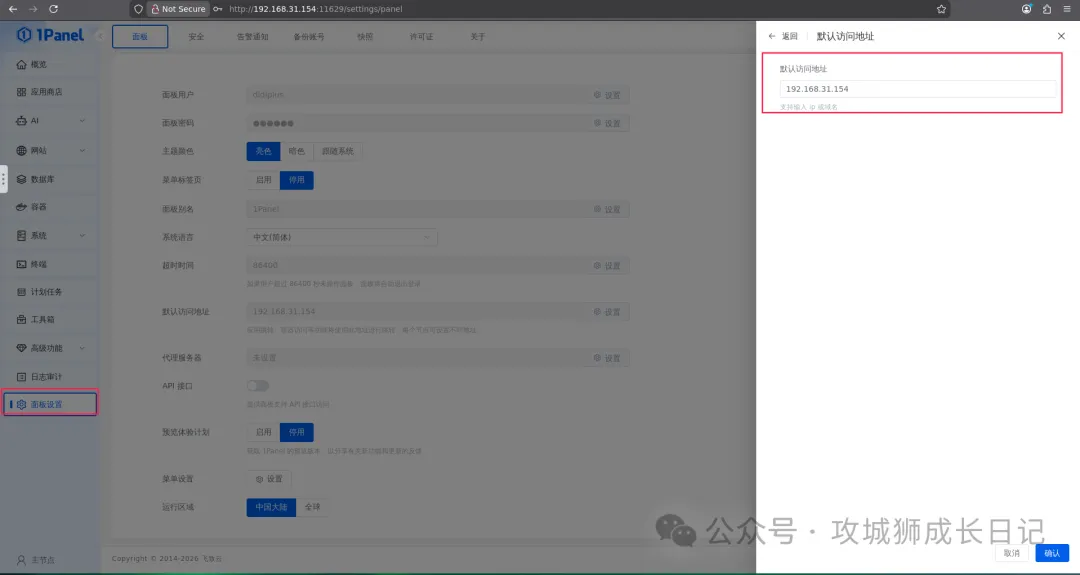Click the 终端 terminal icon in sidebar
The image size is (1080, 575).
(22, 264)
